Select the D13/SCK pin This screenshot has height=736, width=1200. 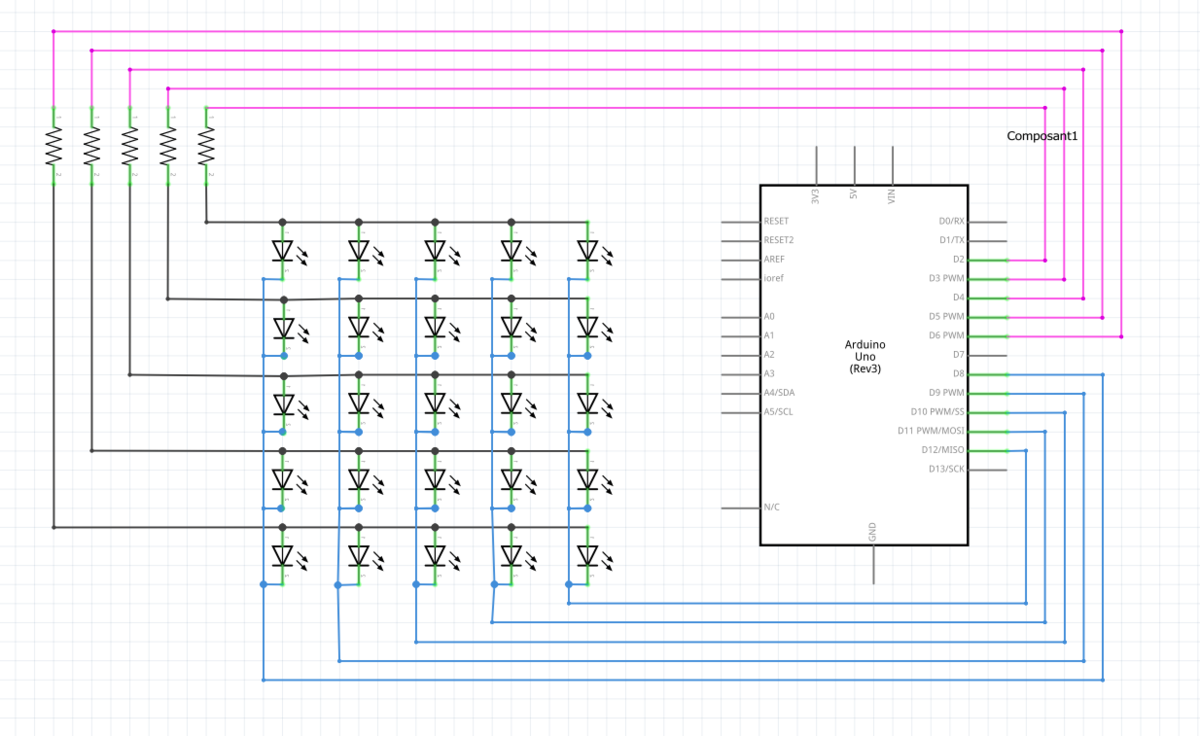click(987, 469)
